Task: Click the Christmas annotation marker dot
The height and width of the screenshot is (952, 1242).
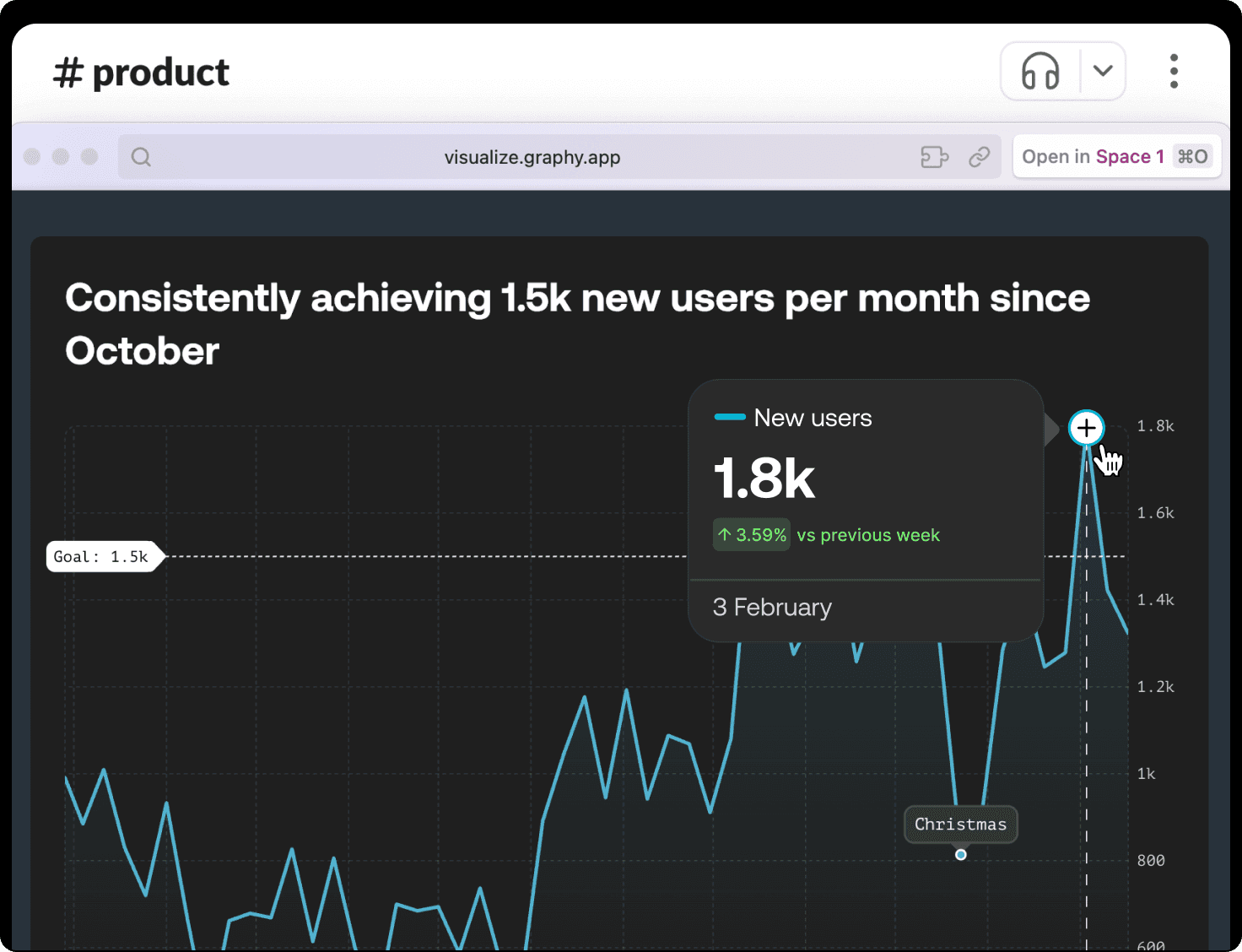Action: (960, 855)
